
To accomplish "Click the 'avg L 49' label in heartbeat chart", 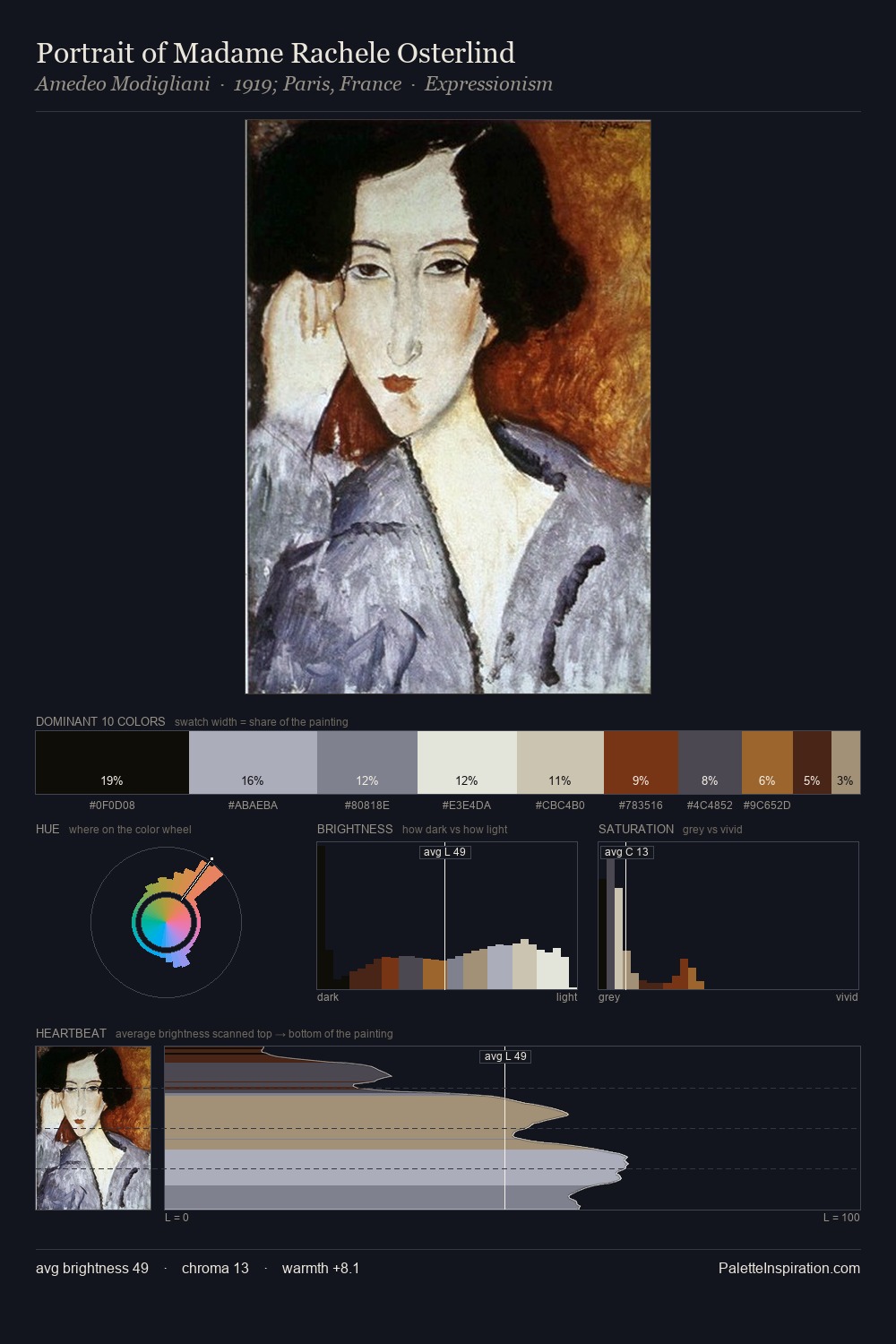I will coord(505,1056).
